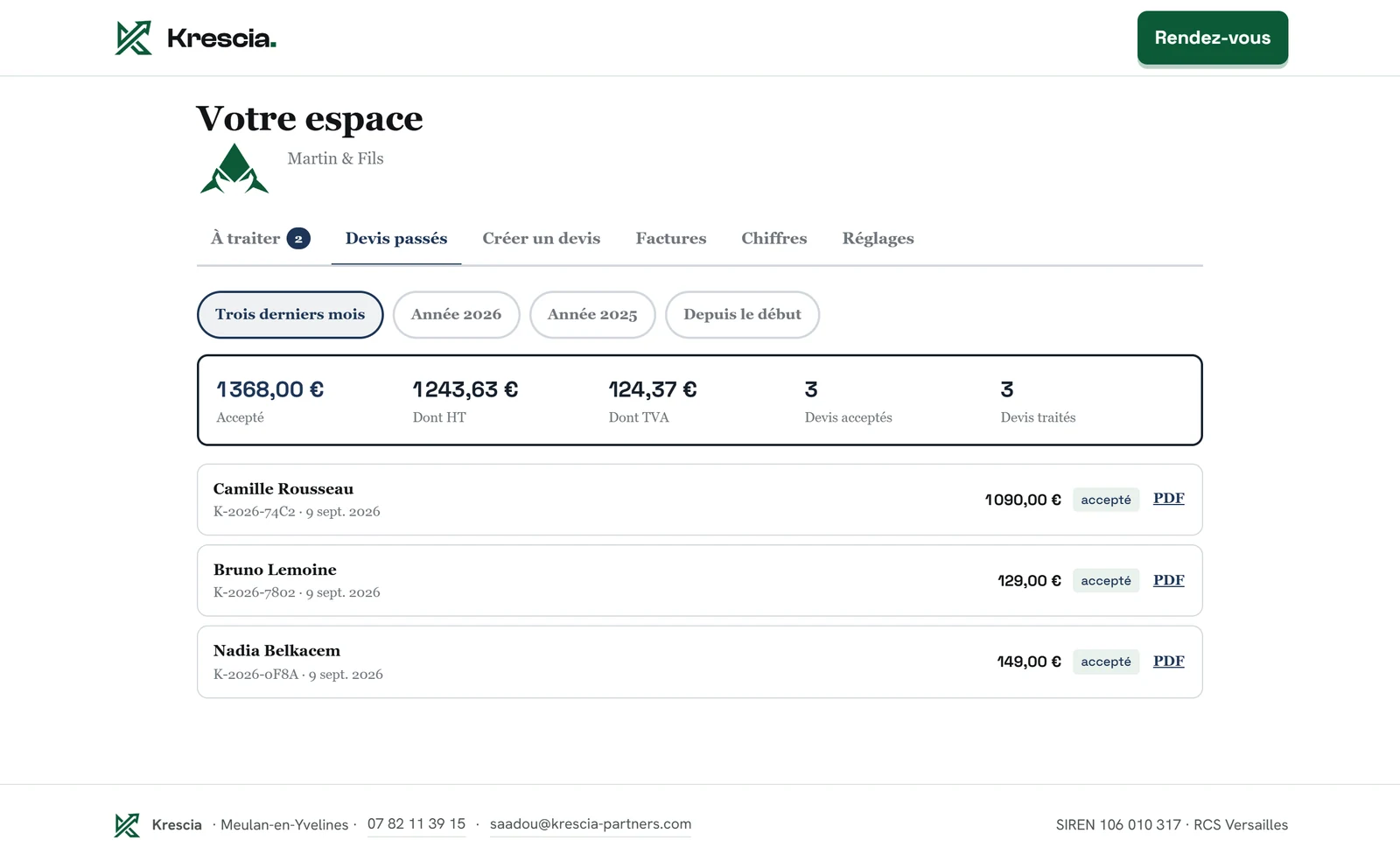Viewport: 1400px width, 868px height.
Task: Open the Factures tab
Action: click(671, 239)
